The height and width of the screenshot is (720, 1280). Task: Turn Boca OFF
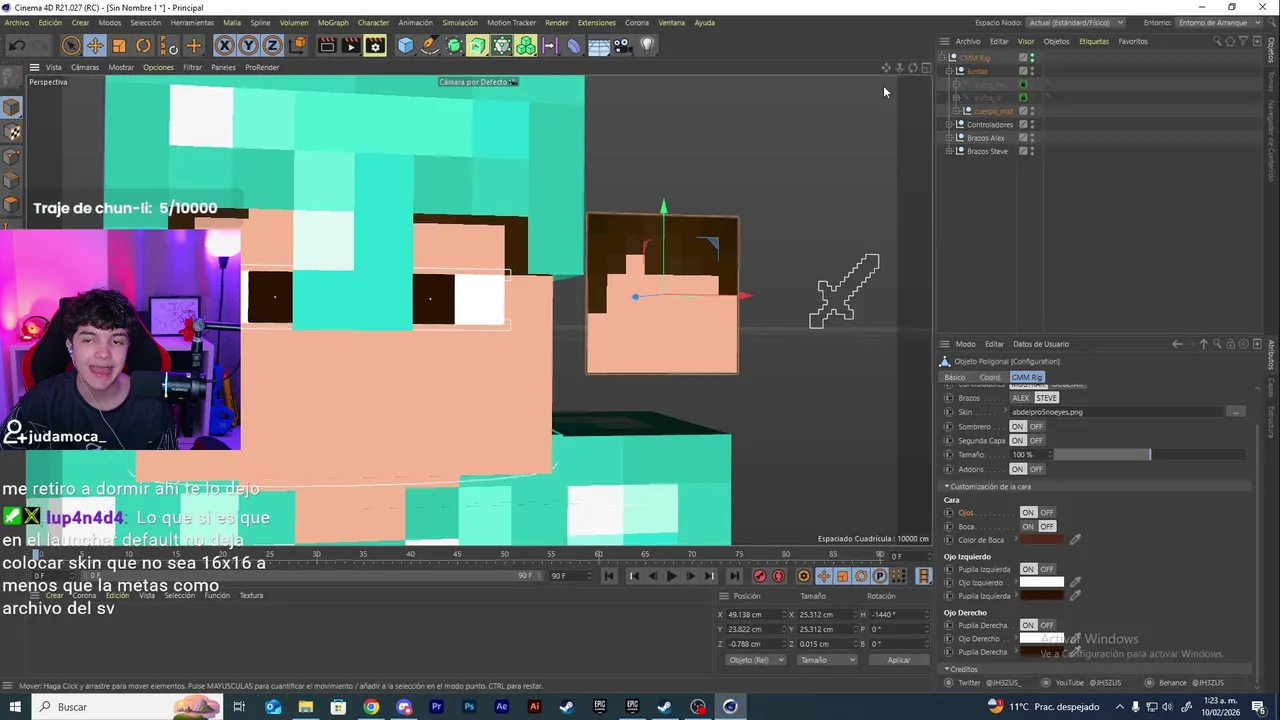click(x=1047, y=527)
